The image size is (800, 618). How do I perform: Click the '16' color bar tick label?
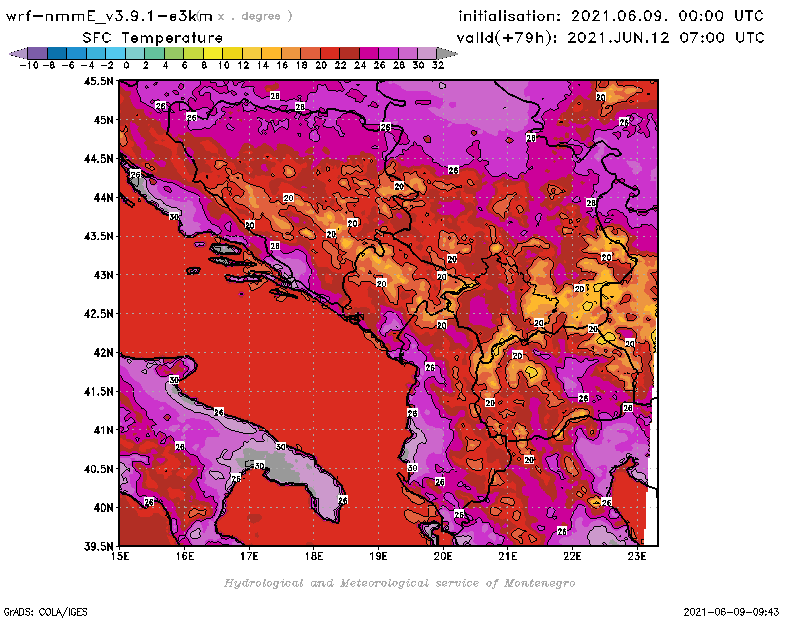282,65
